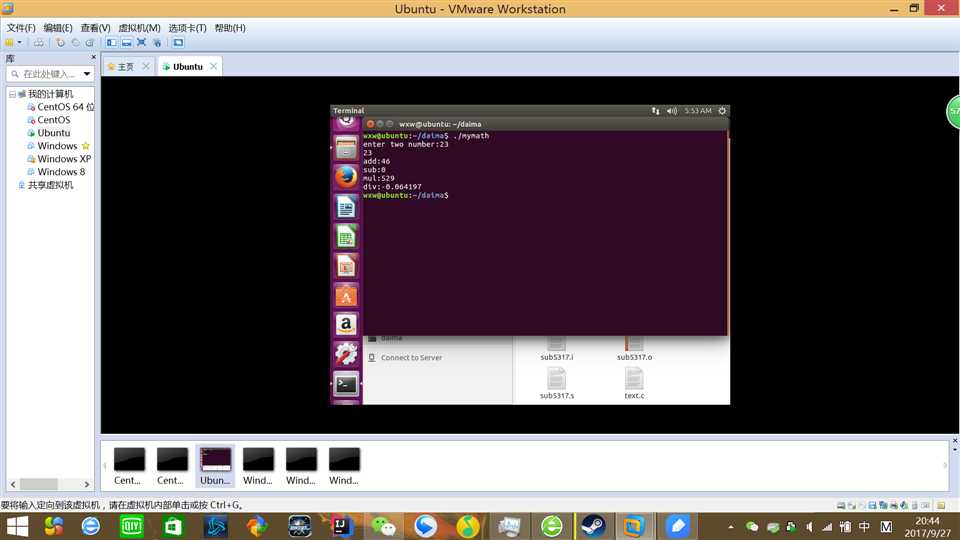Screen dimensions: 960x540
Task: Open the Amazon launcher icon
Action: pos(346,325)
